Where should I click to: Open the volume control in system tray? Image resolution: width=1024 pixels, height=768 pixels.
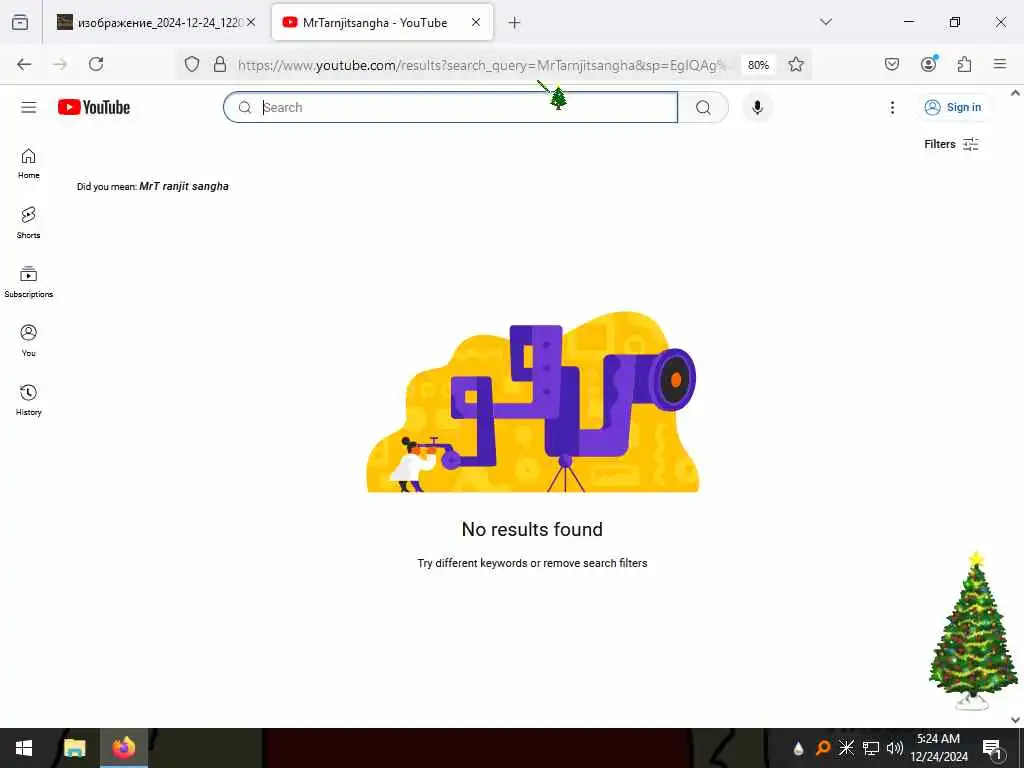click(x=895, y=748)
